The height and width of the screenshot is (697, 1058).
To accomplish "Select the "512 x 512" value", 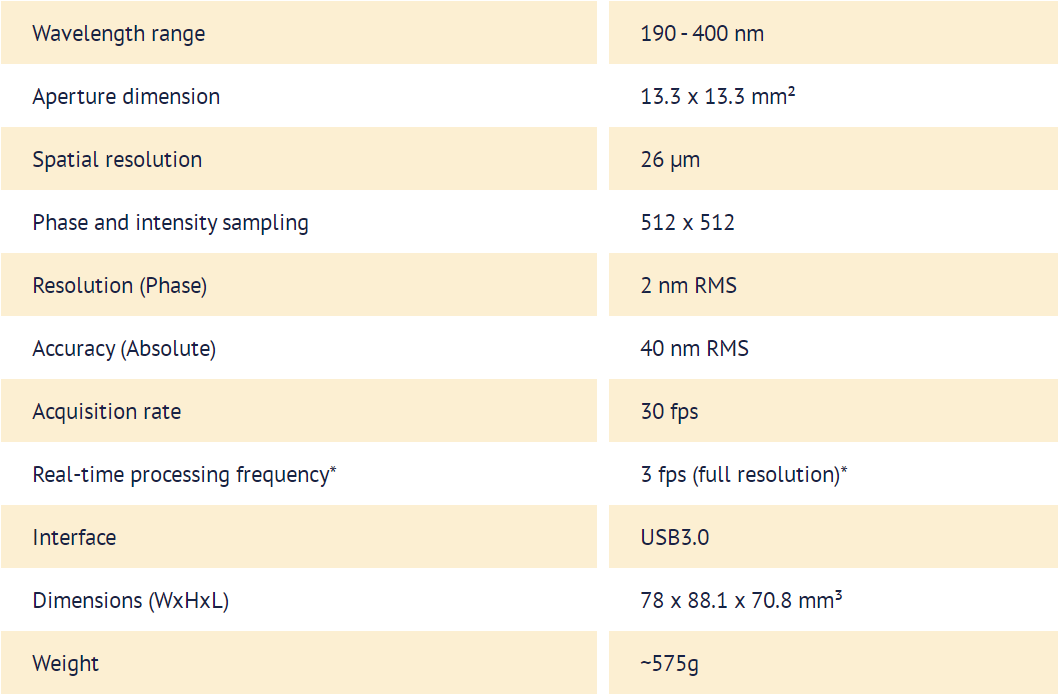I will (x=687, y=222).
